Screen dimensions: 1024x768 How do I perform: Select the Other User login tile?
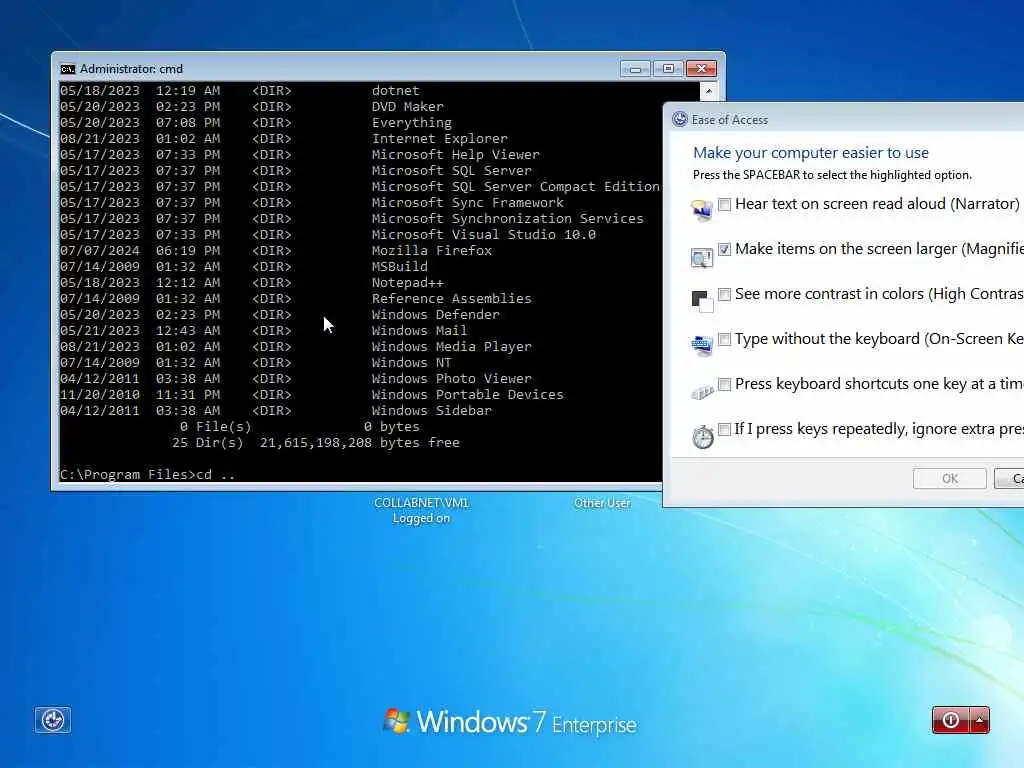point(602,503)
